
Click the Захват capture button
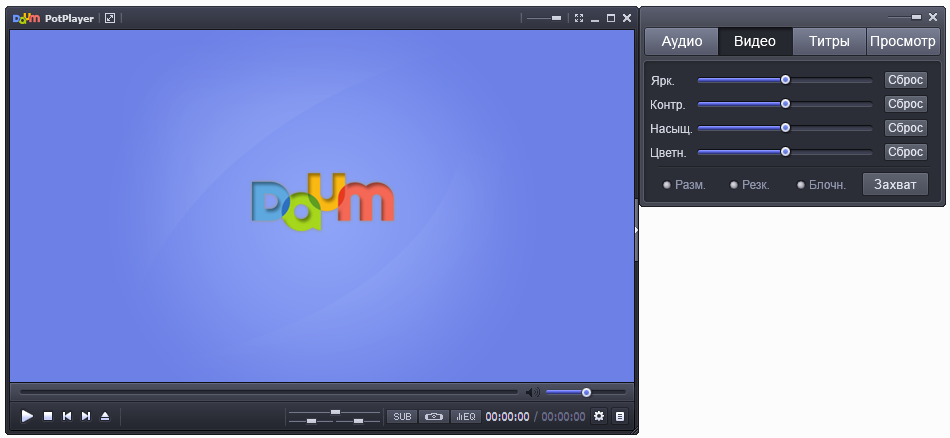[895, 184]
